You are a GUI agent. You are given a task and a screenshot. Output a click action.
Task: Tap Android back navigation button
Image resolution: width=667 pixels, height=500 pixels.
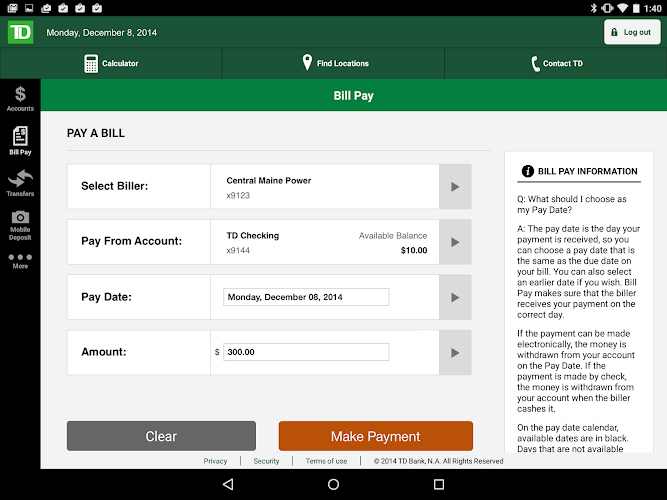[x=228, y=484]
